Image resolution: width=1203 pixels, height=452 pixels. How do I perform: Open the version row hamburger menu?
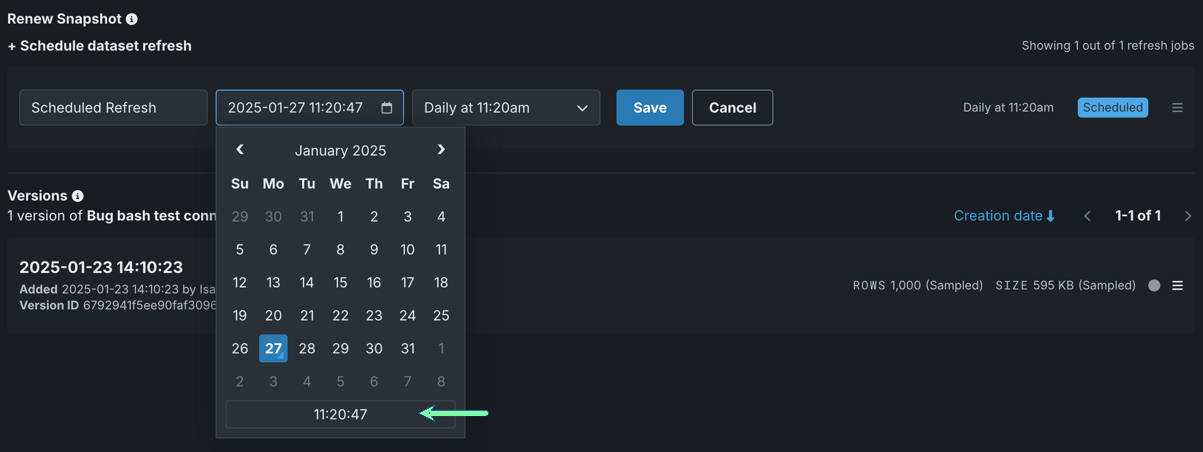pos(1177,286)
